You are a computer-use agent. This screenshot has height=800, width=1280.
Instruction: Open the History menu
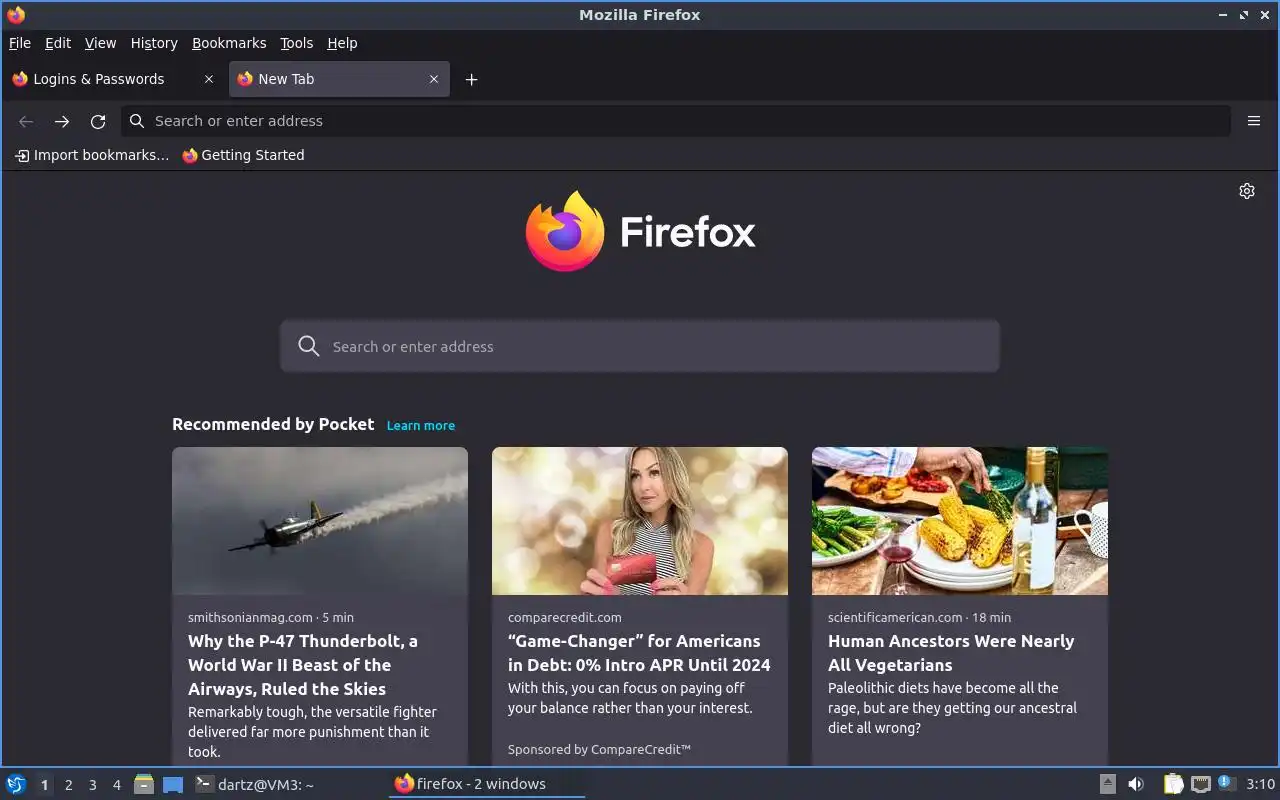tap(154, 43)
